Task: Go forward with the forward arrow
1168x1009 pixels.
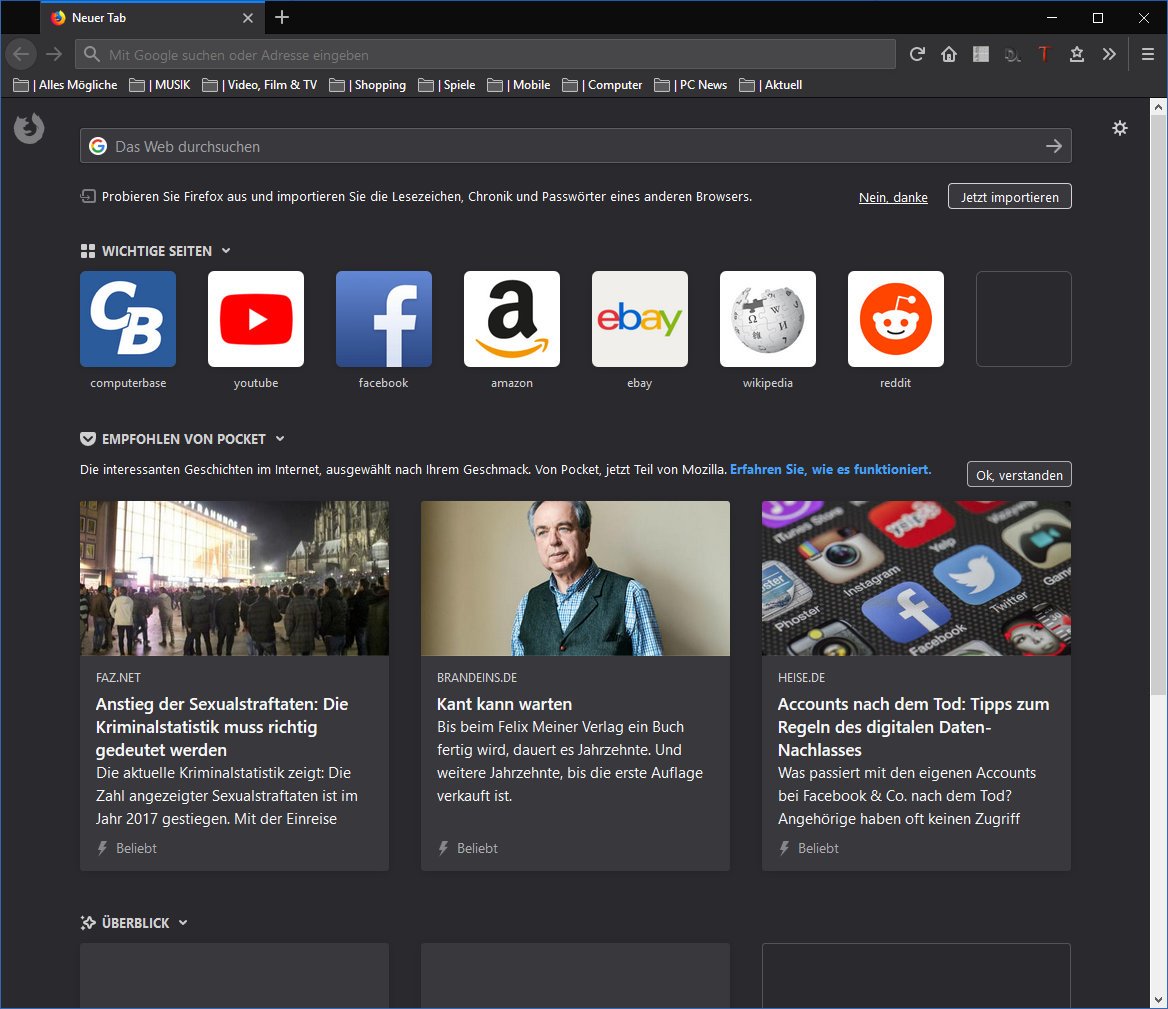Action: tap(54, 54)
